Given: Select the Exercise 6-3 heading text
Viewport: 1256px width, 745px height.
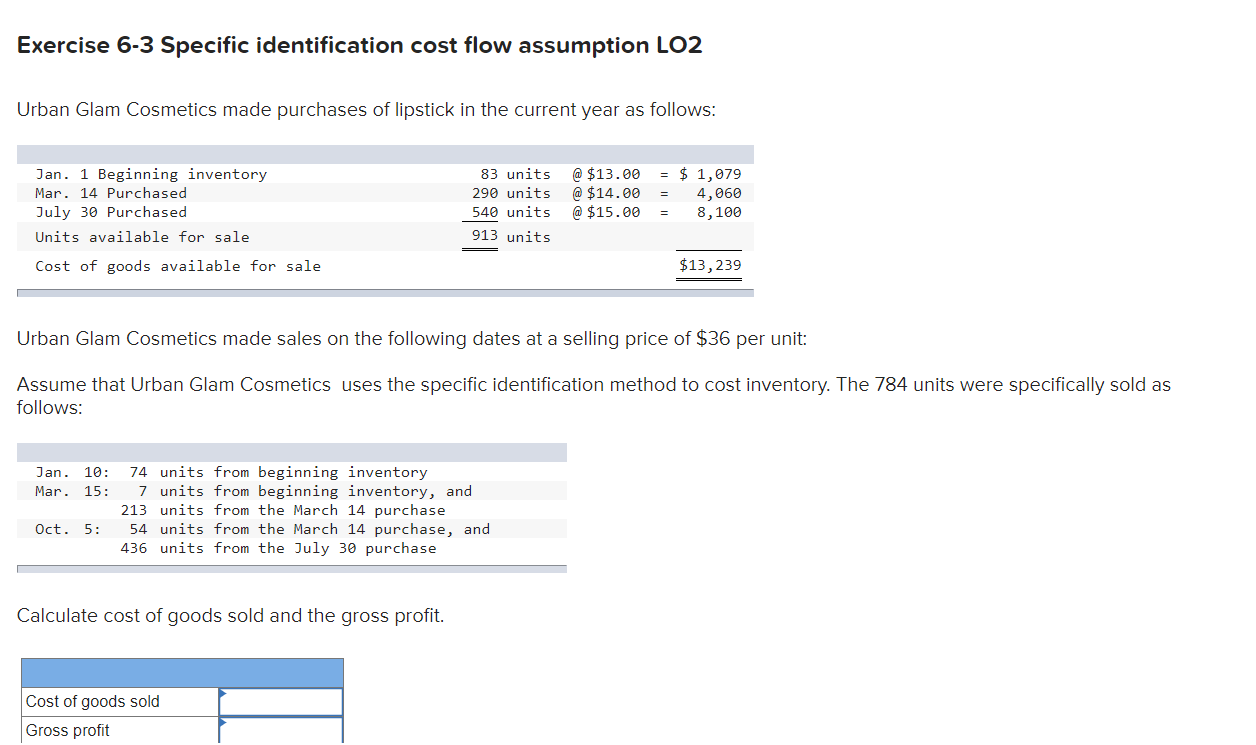Looking at the screenshot, I should (x=360, y=45).
